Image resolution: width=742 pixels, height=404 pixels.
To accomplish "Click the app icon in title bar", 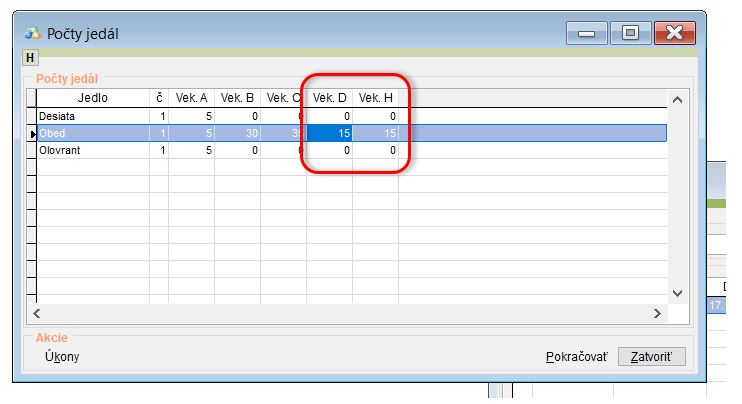I will tap(32, 33).
